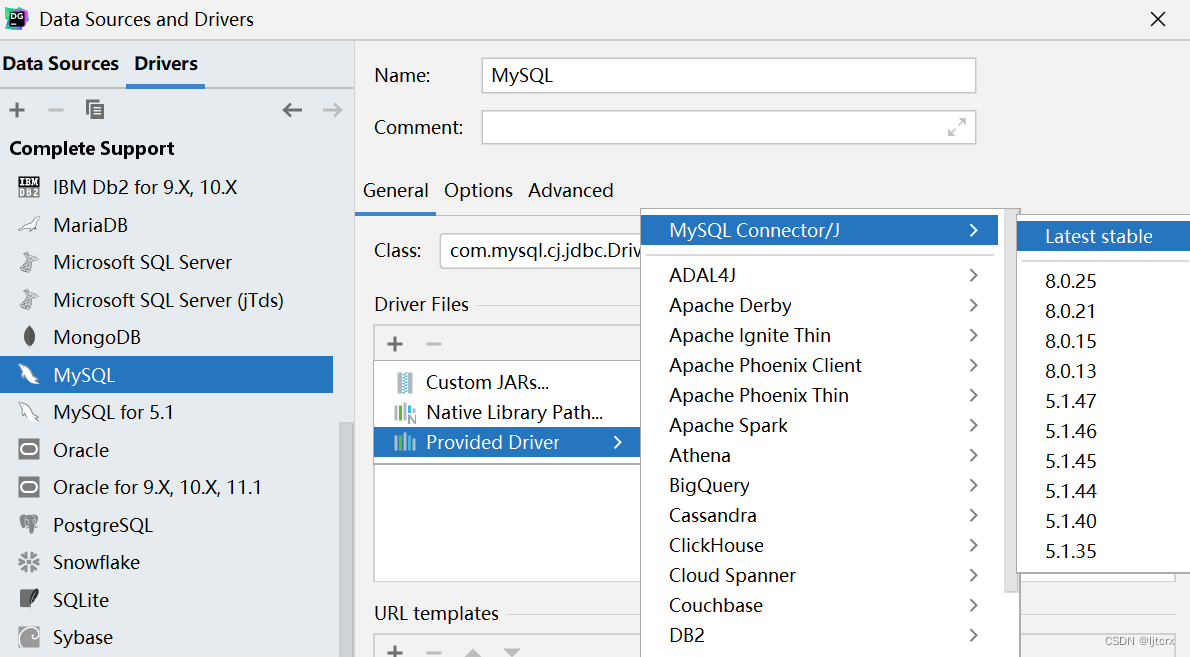Click the IBM Db2 driver icon
The width and height of the screenshot is (1190, 657).
(x=29, y=187)
